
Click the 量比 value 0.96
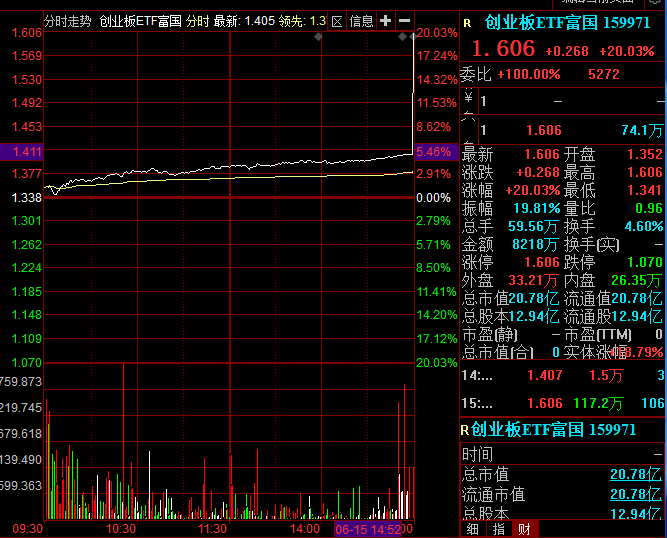[x=649, y=208]
